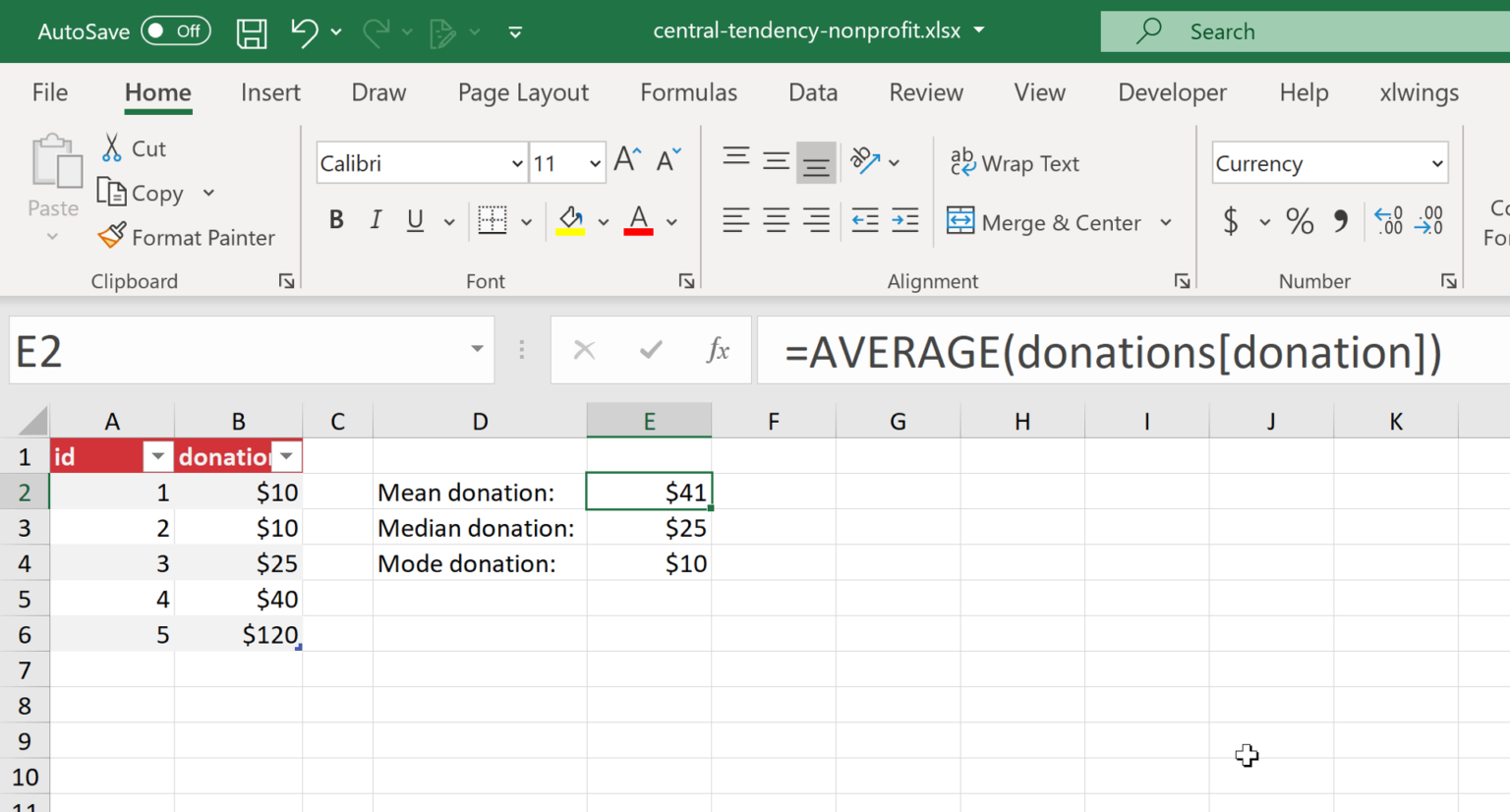
Task: Click the Percent Style icon
Action: click(1300, 221)
